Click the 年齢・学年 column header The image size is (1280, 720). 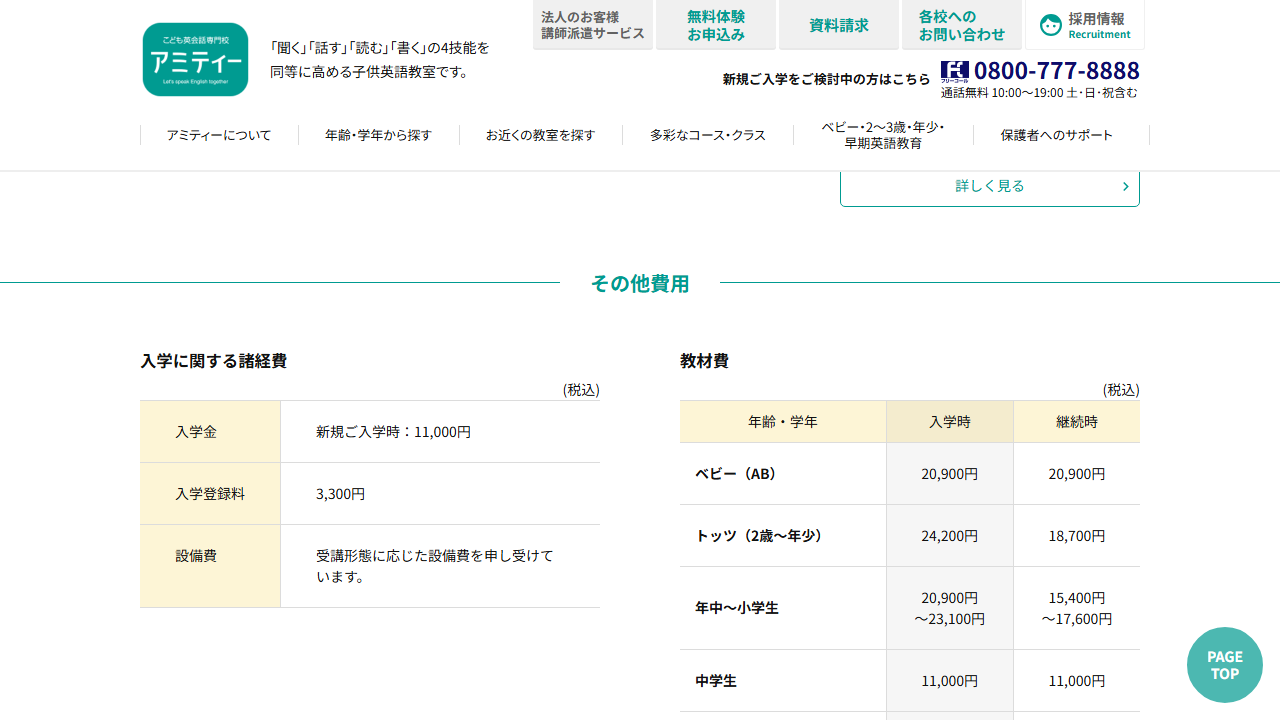point(783,422)
